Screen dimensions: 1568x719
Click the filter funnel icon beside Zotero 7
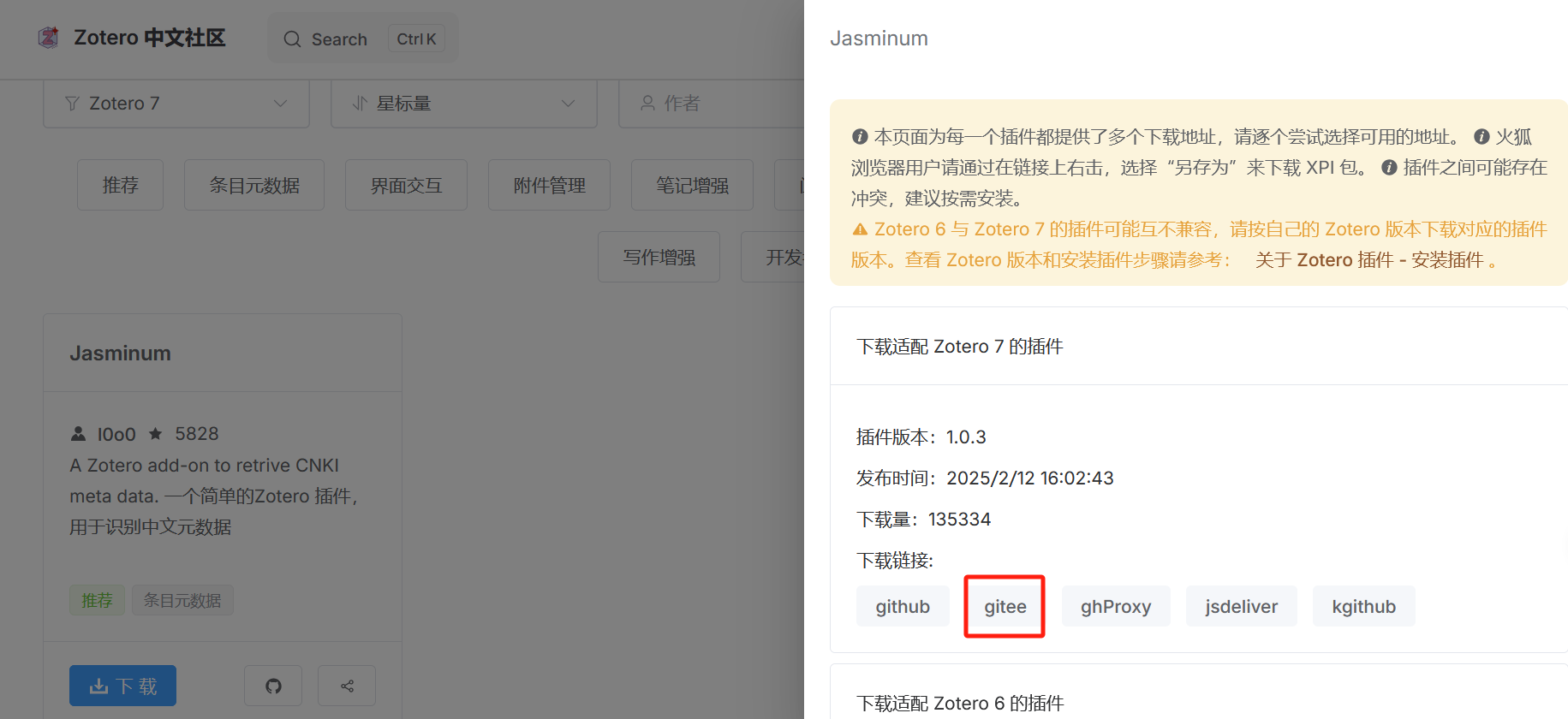tap(73, 104)
